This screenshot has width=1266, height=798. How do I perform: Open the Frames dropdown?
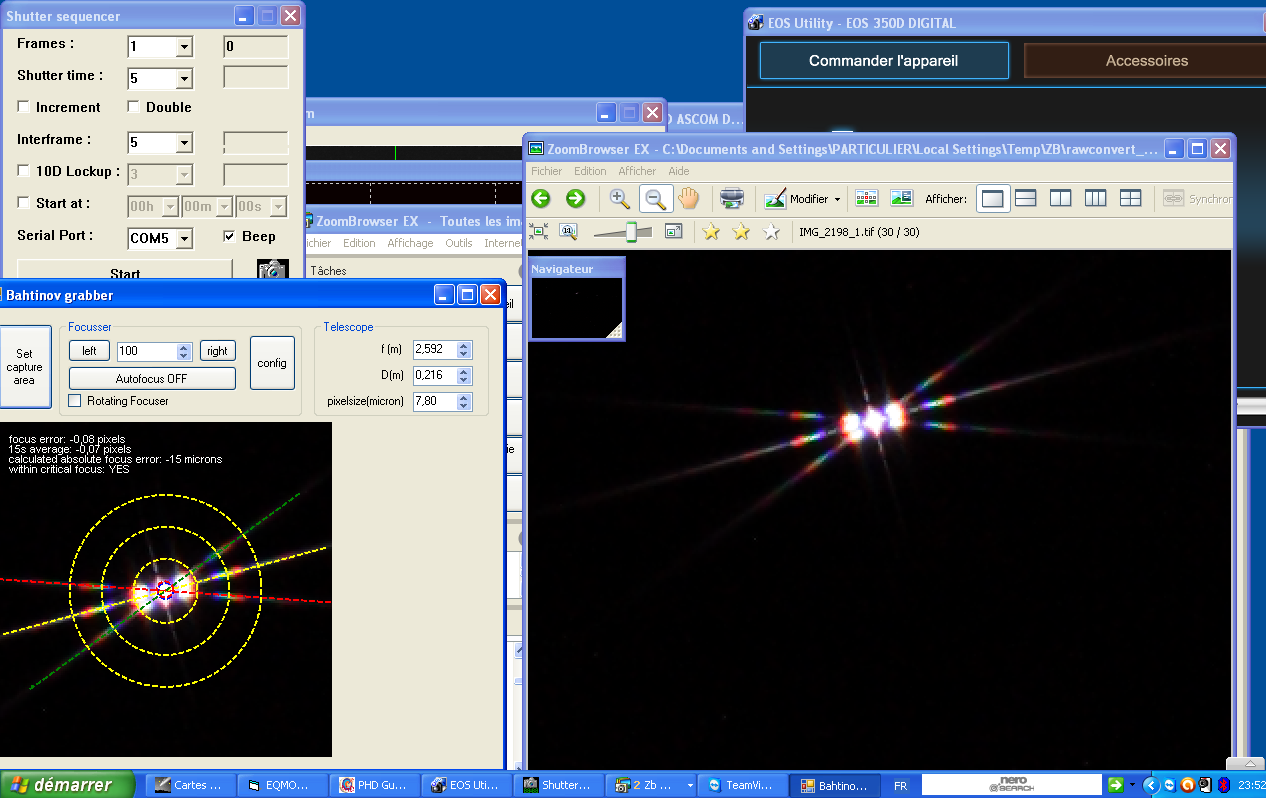(x=183, y=47)
